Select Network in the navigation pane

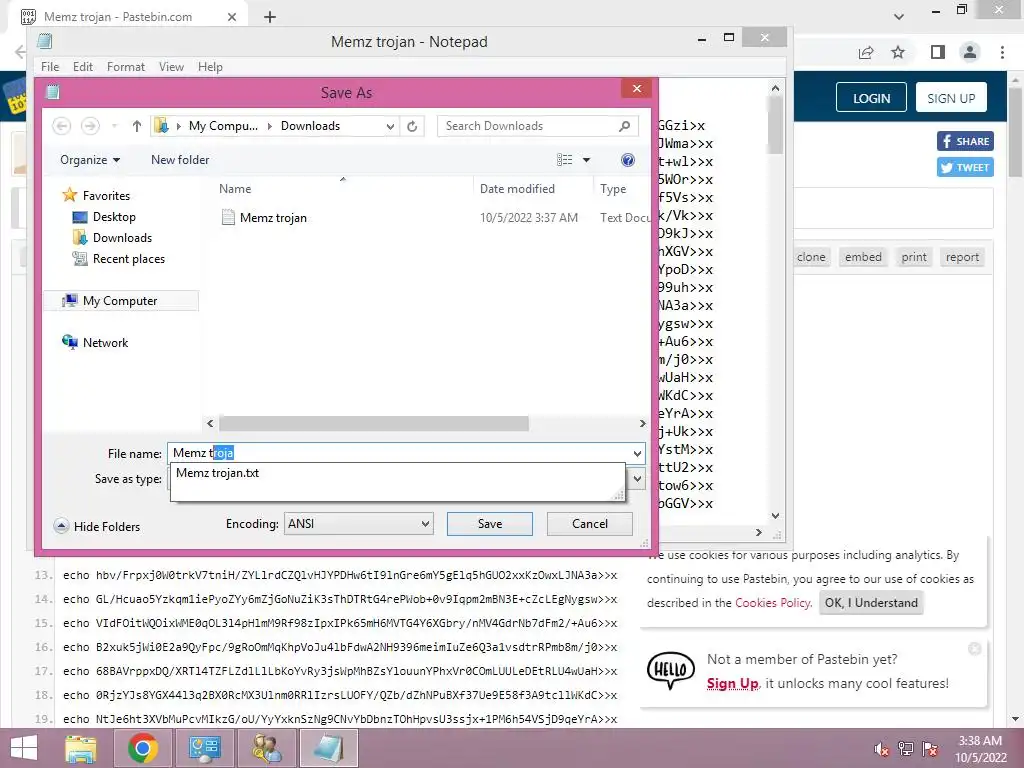105,342
